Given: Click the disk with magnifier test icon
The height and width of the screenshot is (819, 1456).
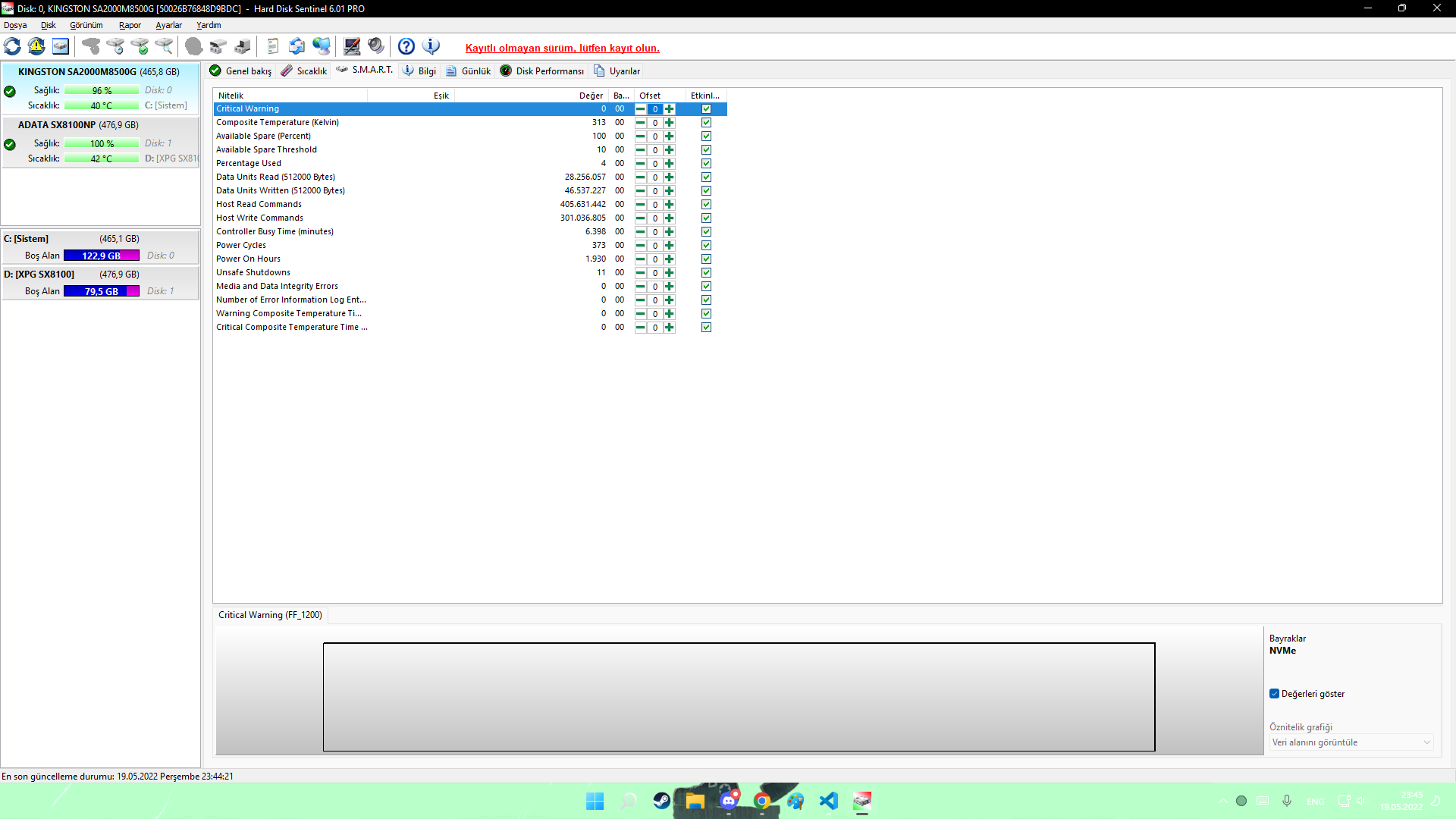Looking at the screenshot, I should [164, 47].
